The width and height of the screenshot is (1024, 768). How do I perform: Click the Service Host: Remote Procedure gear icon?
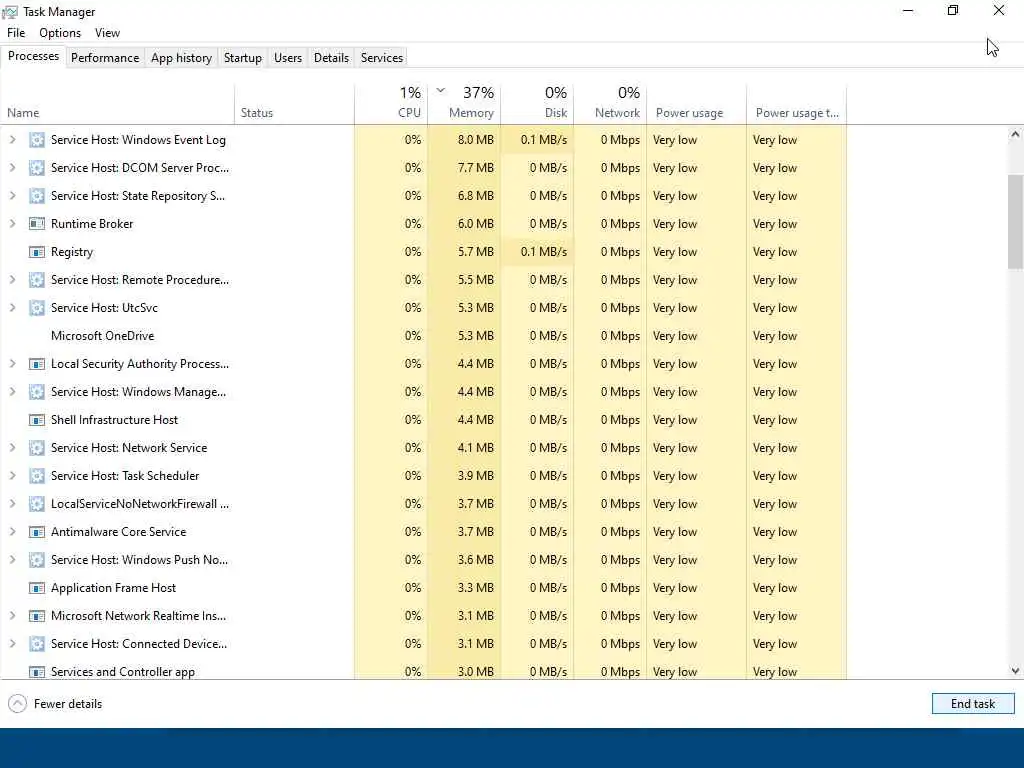point(37,280)
